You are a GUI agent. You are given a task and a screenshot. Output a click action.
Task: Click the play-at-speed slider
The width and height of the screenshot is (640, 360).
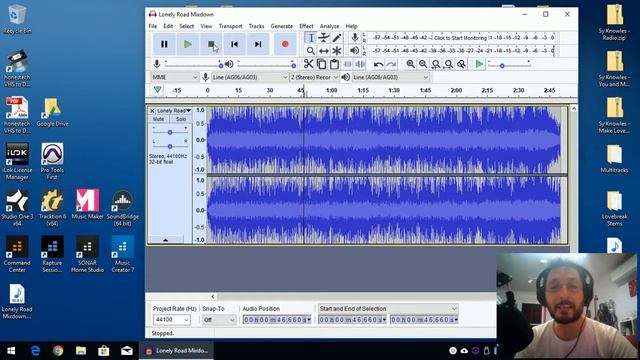click(x=509, y=64)
